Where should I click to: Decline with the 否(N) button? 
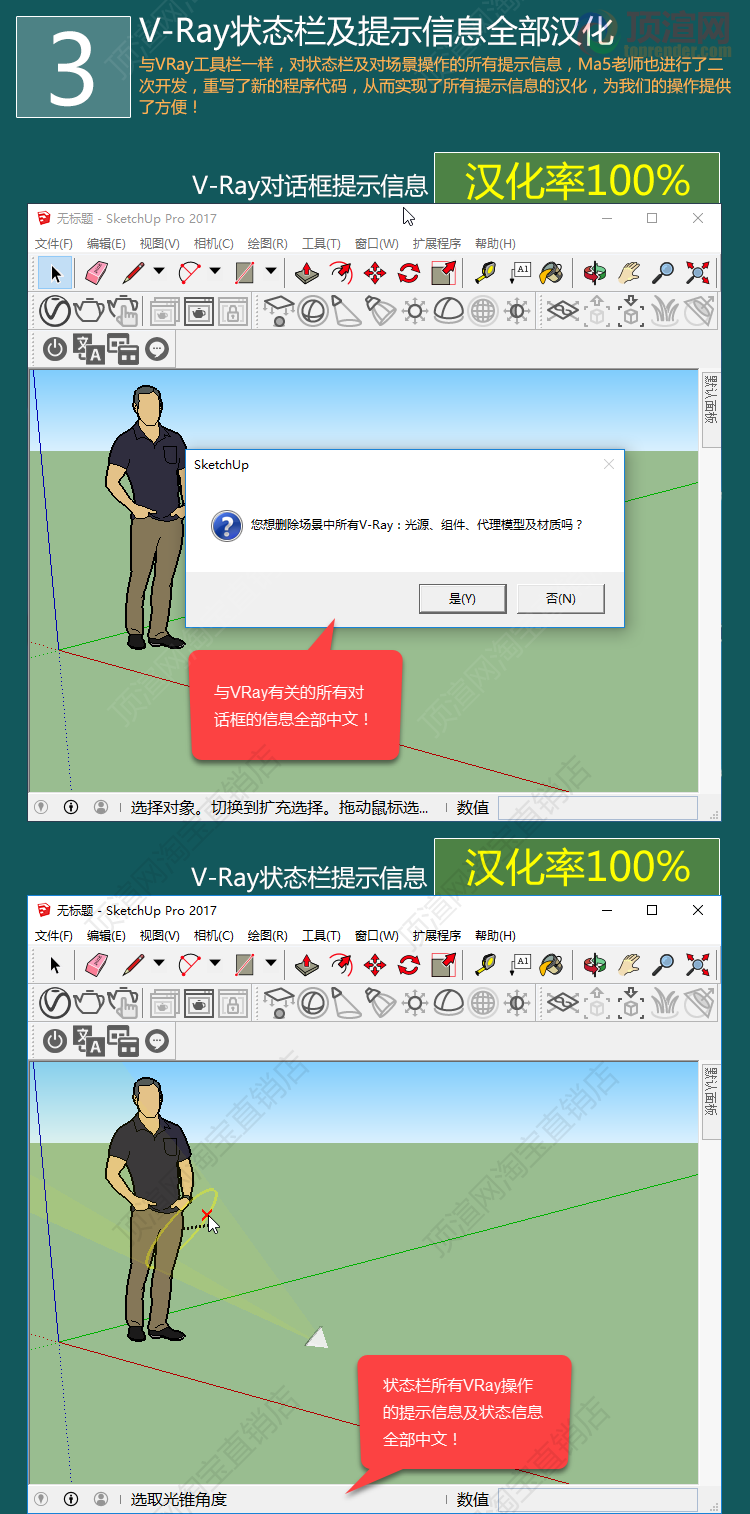(561, 598)
